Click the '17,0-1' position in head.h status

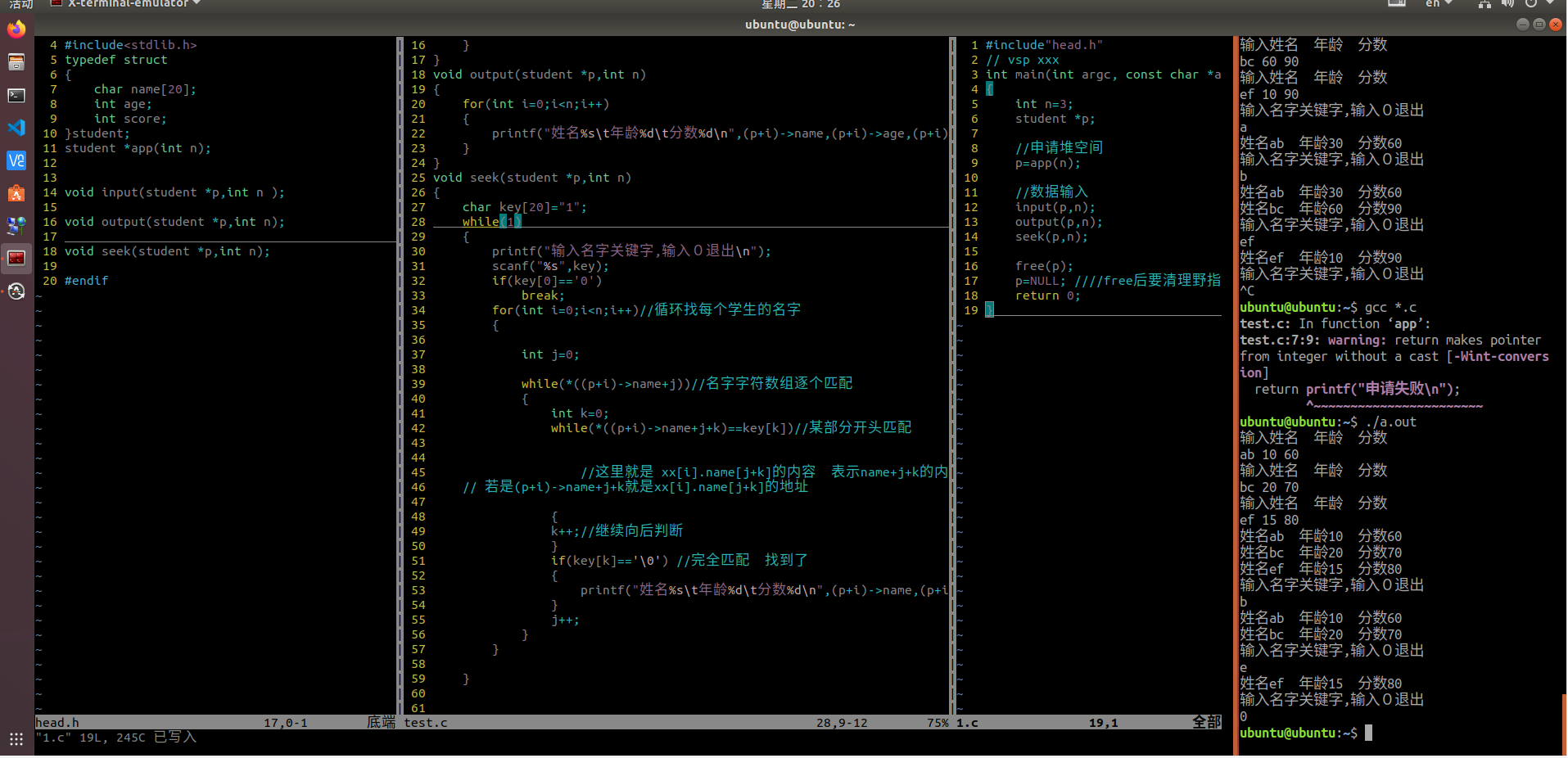point(286,723)
